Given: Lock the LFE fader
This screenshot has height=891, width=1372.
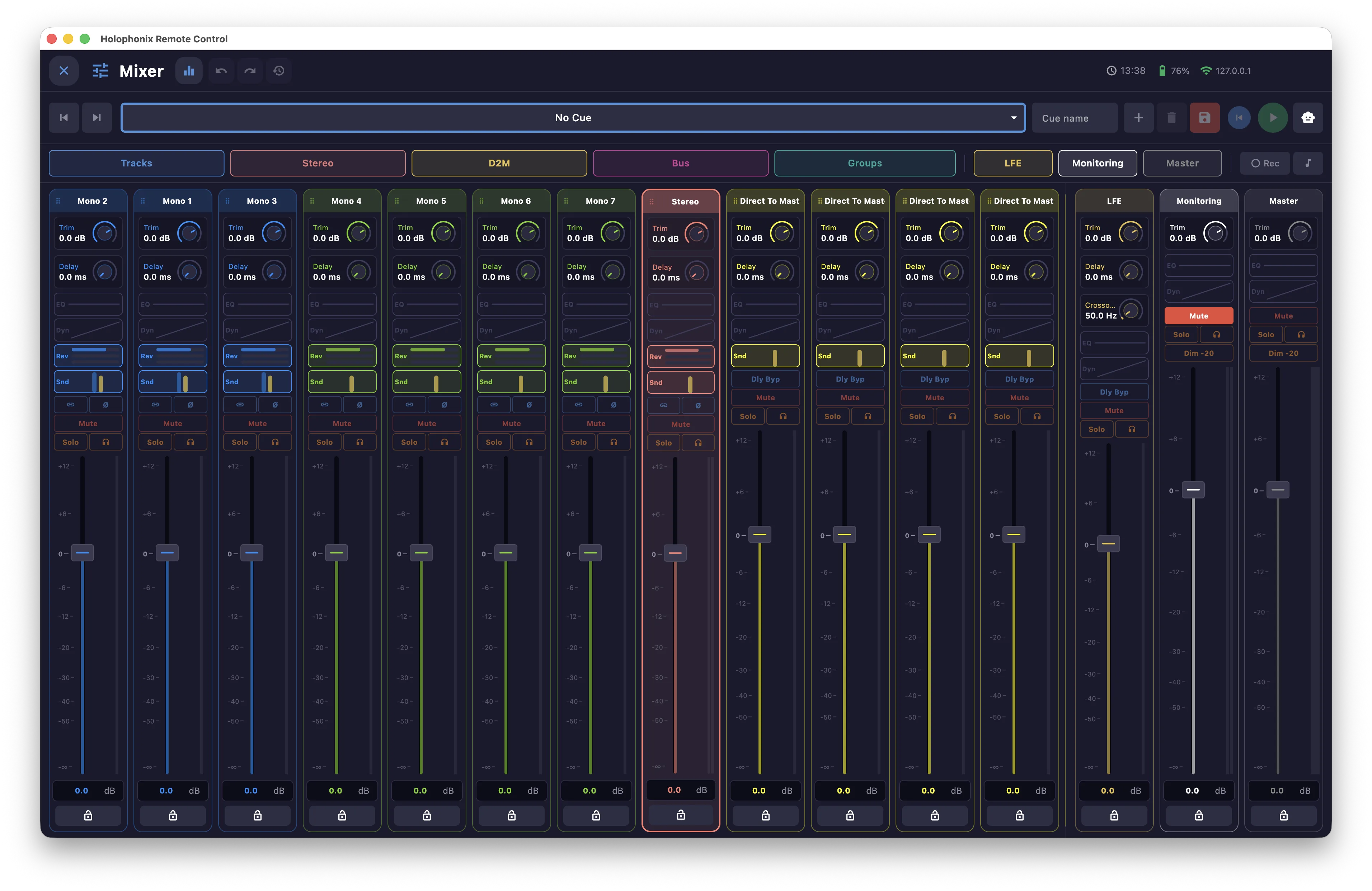Looking at the screenshot, I should tap(1114, 816).
